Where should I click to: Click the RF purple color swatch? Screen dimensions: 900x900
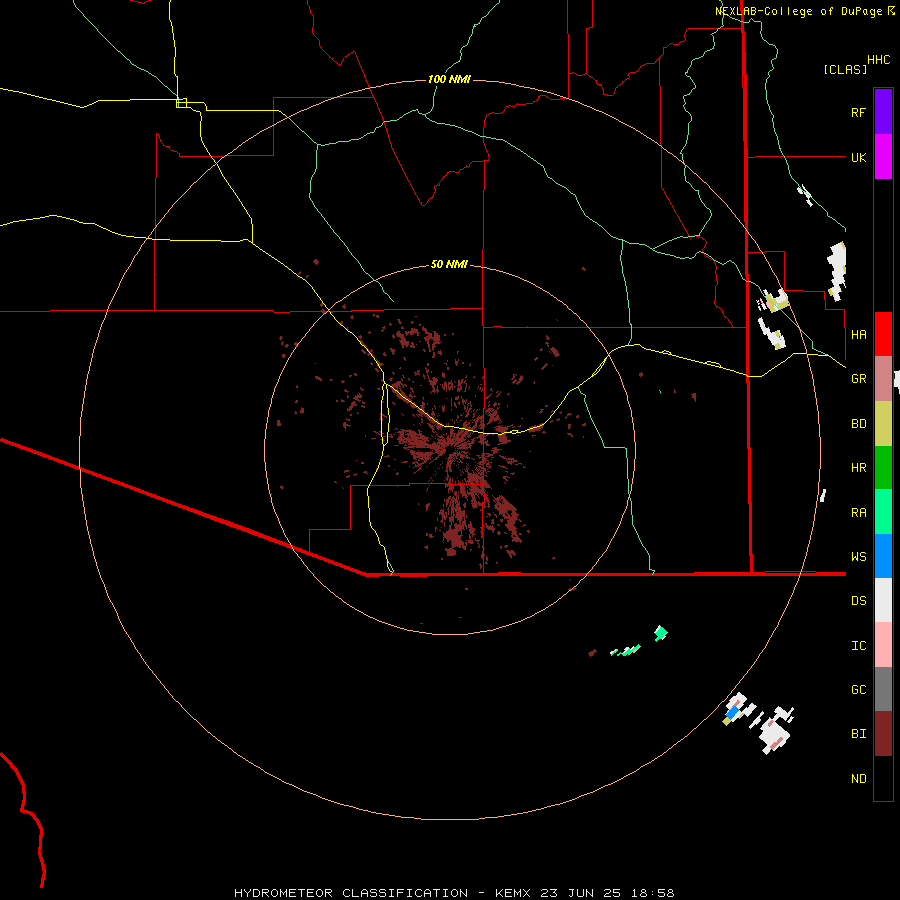click(883, 112)
